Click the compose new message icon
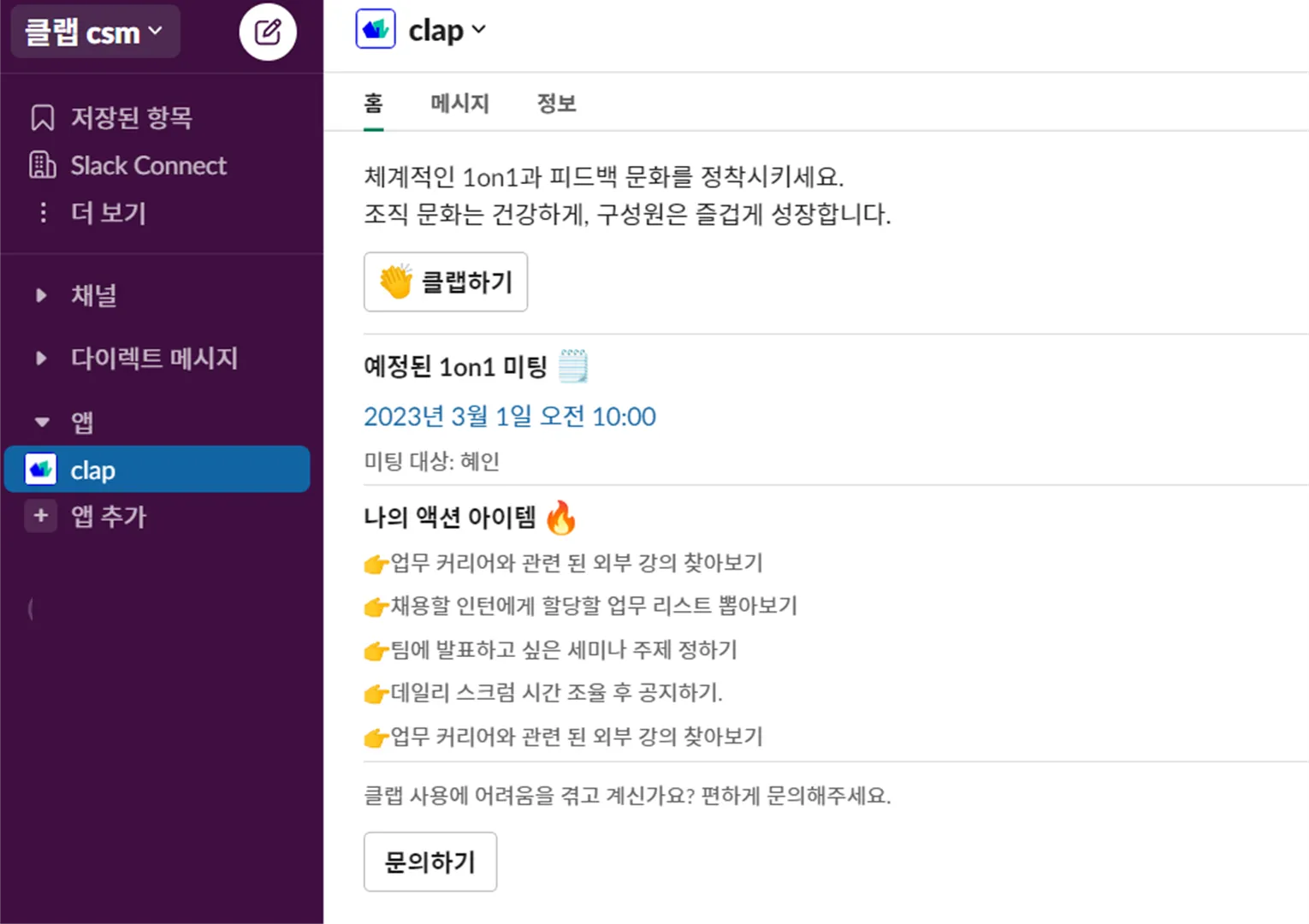The image size is (1309, 924). point(268,33)
